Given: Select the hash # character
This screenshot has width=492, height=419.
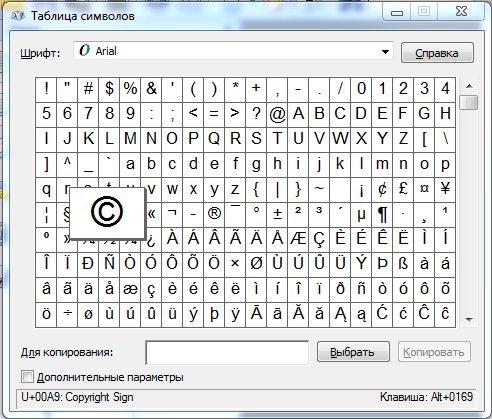Looking at the screenshot, I should [x=88, y=89].
